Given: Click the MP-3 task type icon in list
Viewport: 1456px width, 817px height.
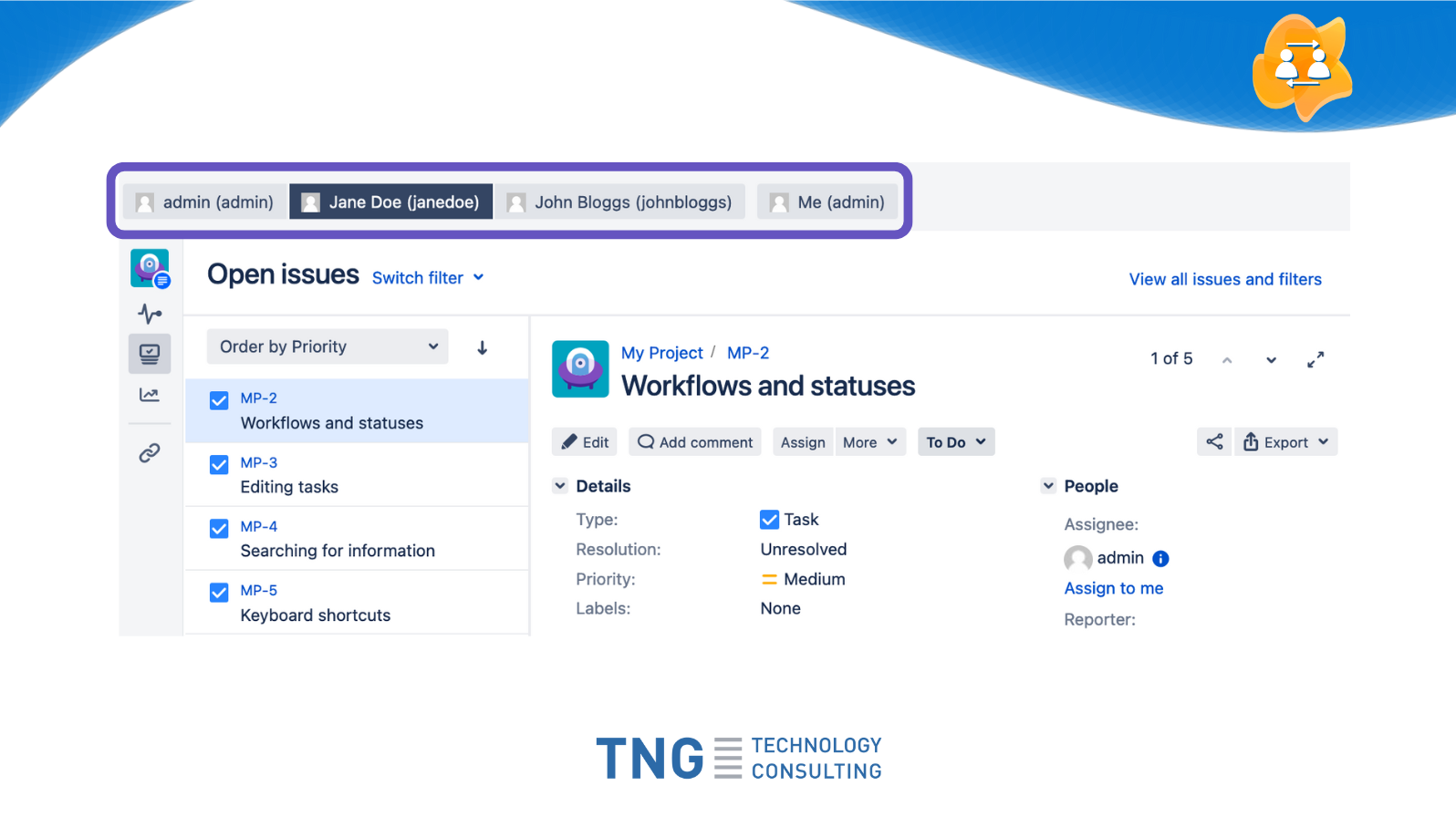Looking at the screenshot, I should pyautogui.click(x=219, y=465).
